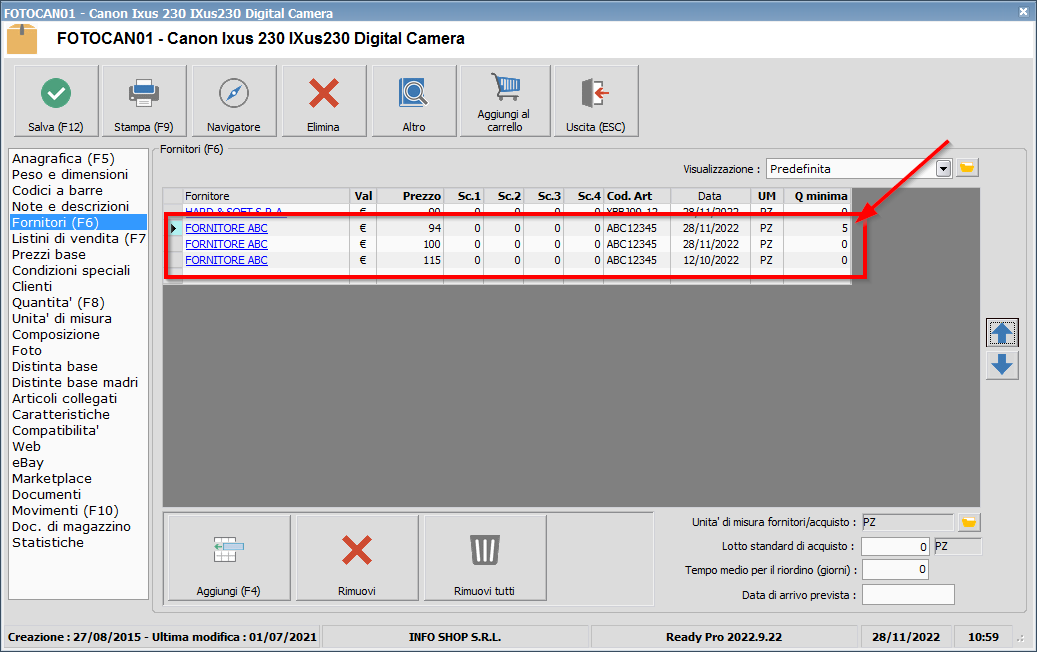Move supplier up with blue arrow

point(1002,333)
